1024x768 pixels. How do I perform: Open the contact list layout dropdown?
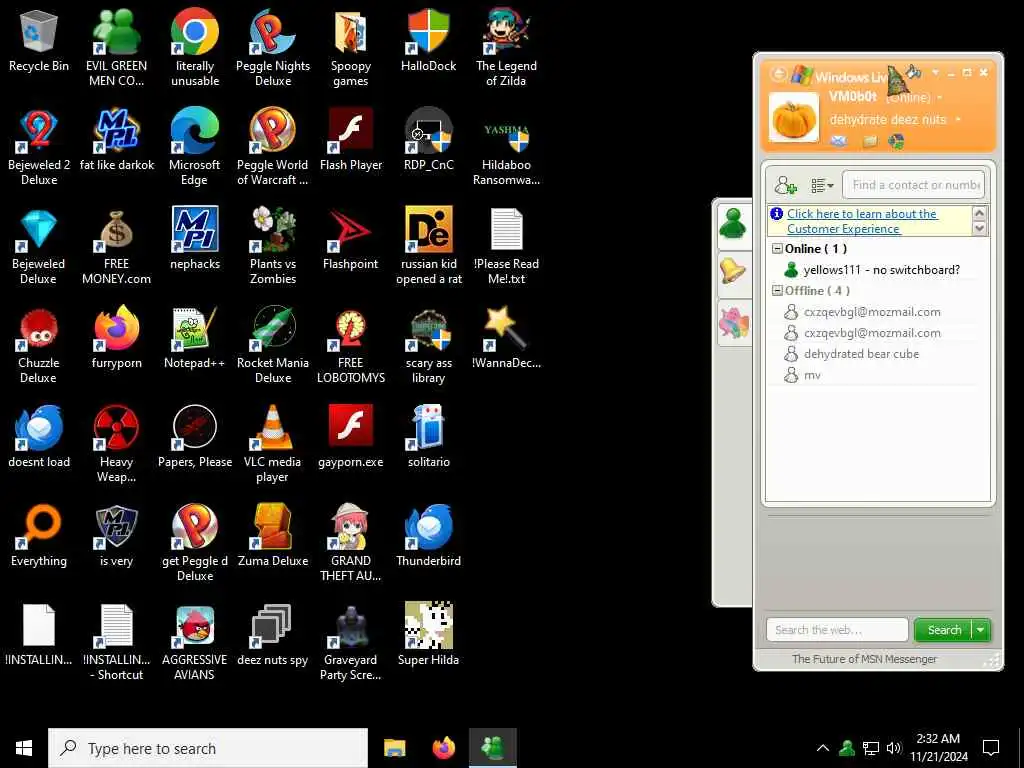point(822,186)
